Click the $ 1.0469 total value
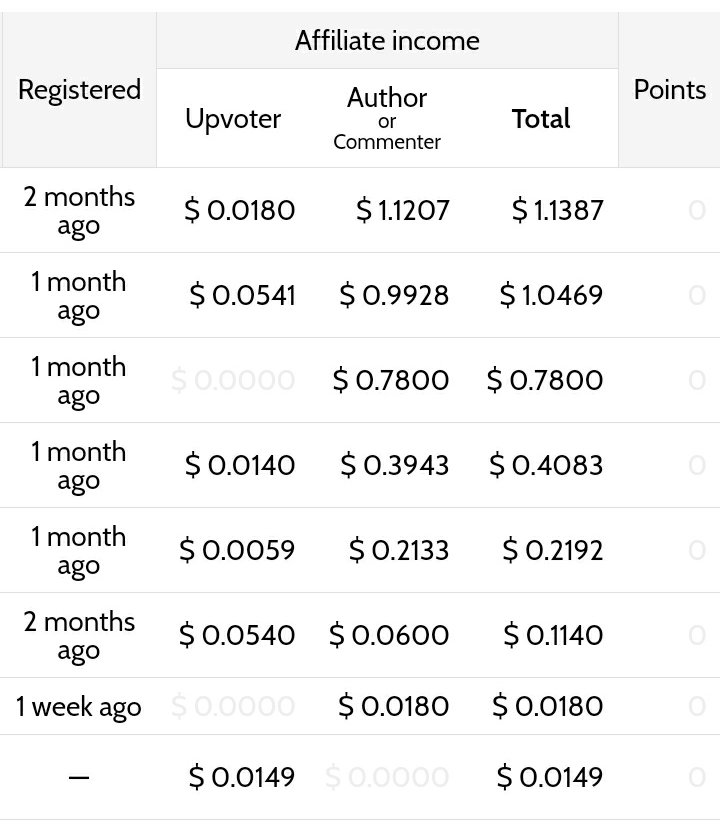720x832 pixels. [x=551, y=295]
